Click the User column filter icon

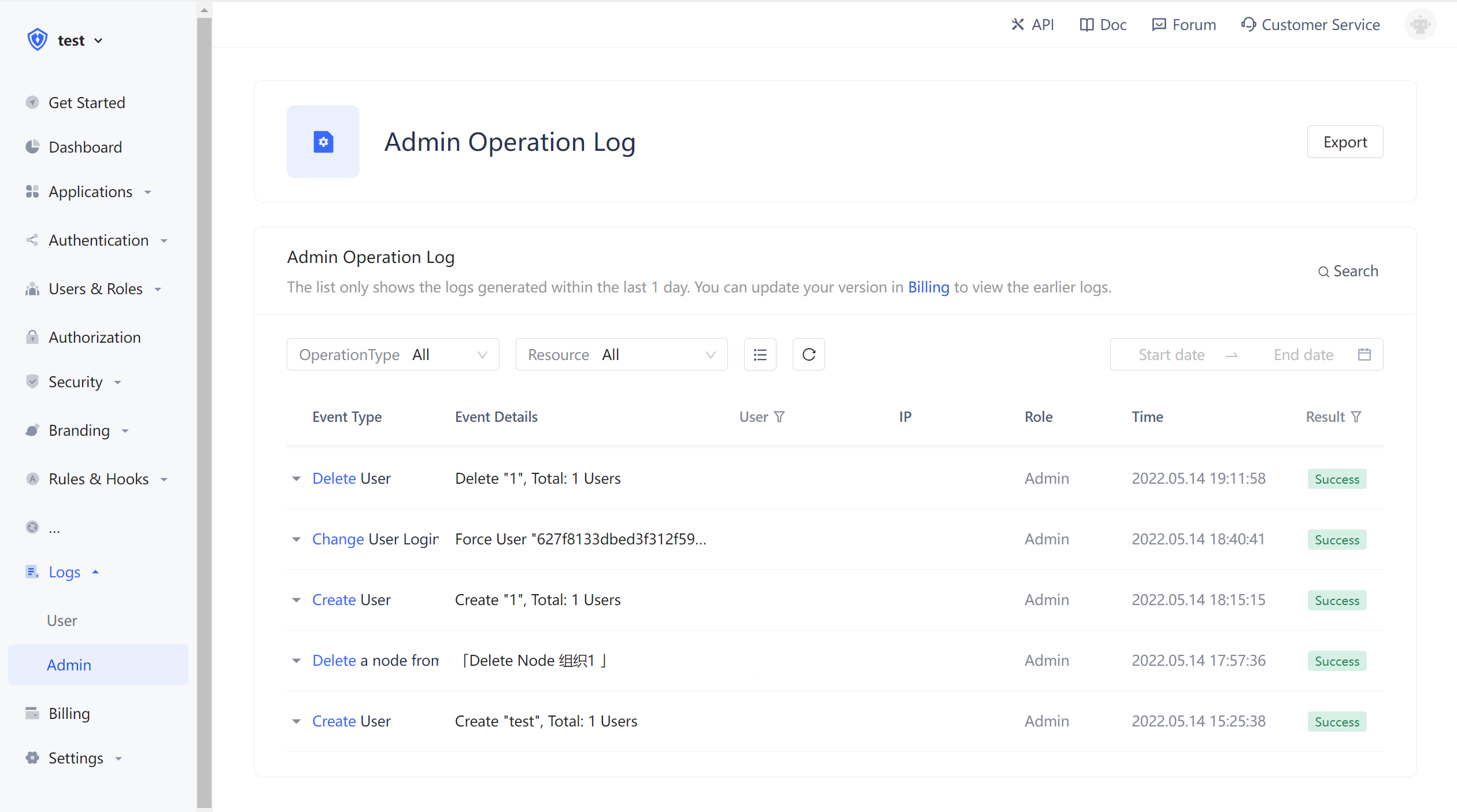tap(779, 417)
